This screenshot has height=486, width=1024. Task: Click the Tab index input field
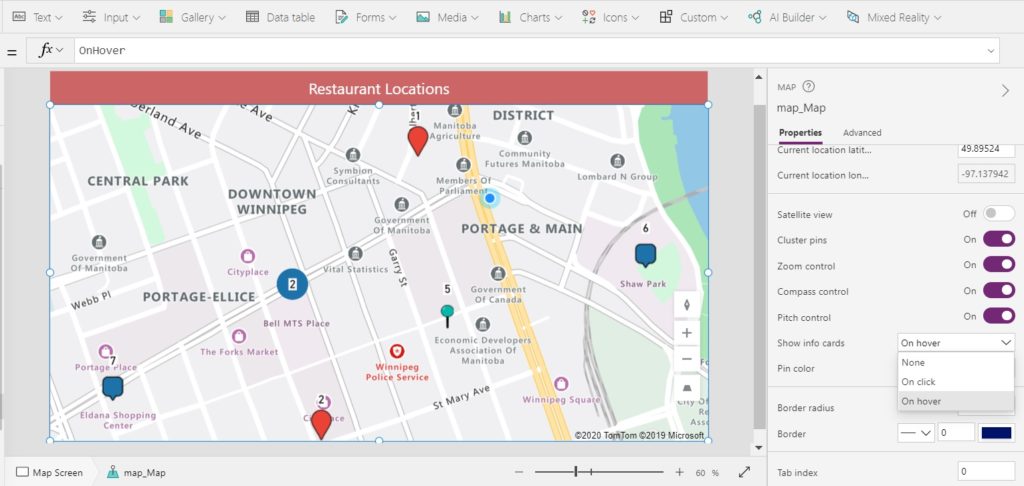point(986,472)
